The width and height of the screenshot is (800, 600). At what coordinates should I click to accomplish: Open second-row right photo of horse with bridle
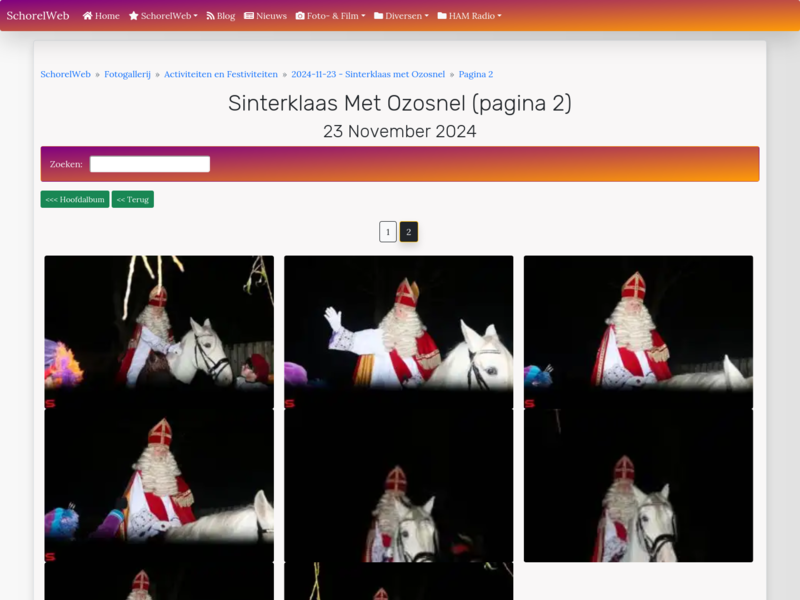pos(638,485)
